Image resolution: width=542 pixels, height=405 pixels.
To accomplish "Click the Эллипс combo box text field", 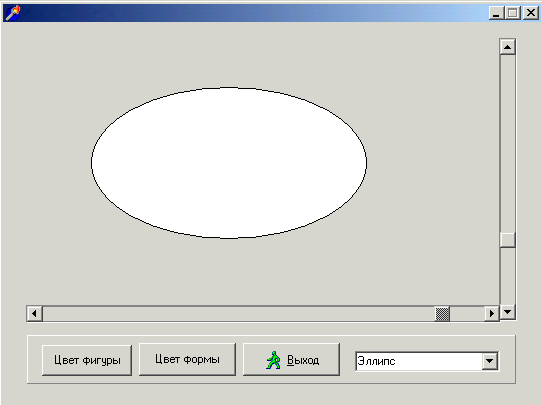I will (x=419, y=361).
